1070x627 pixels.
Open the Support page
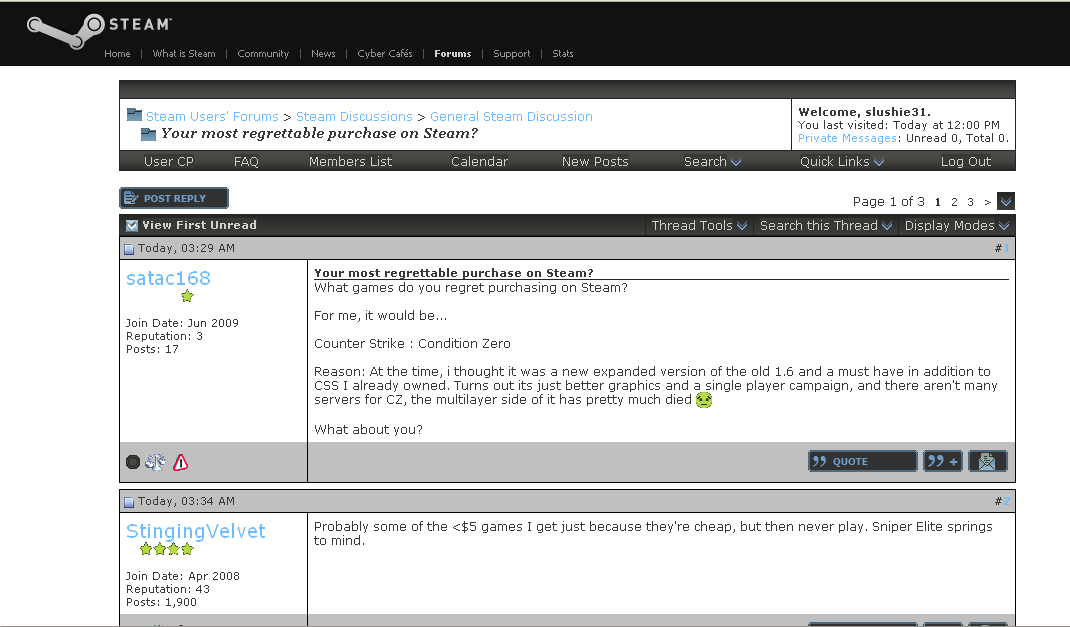[x=511, y=53]
